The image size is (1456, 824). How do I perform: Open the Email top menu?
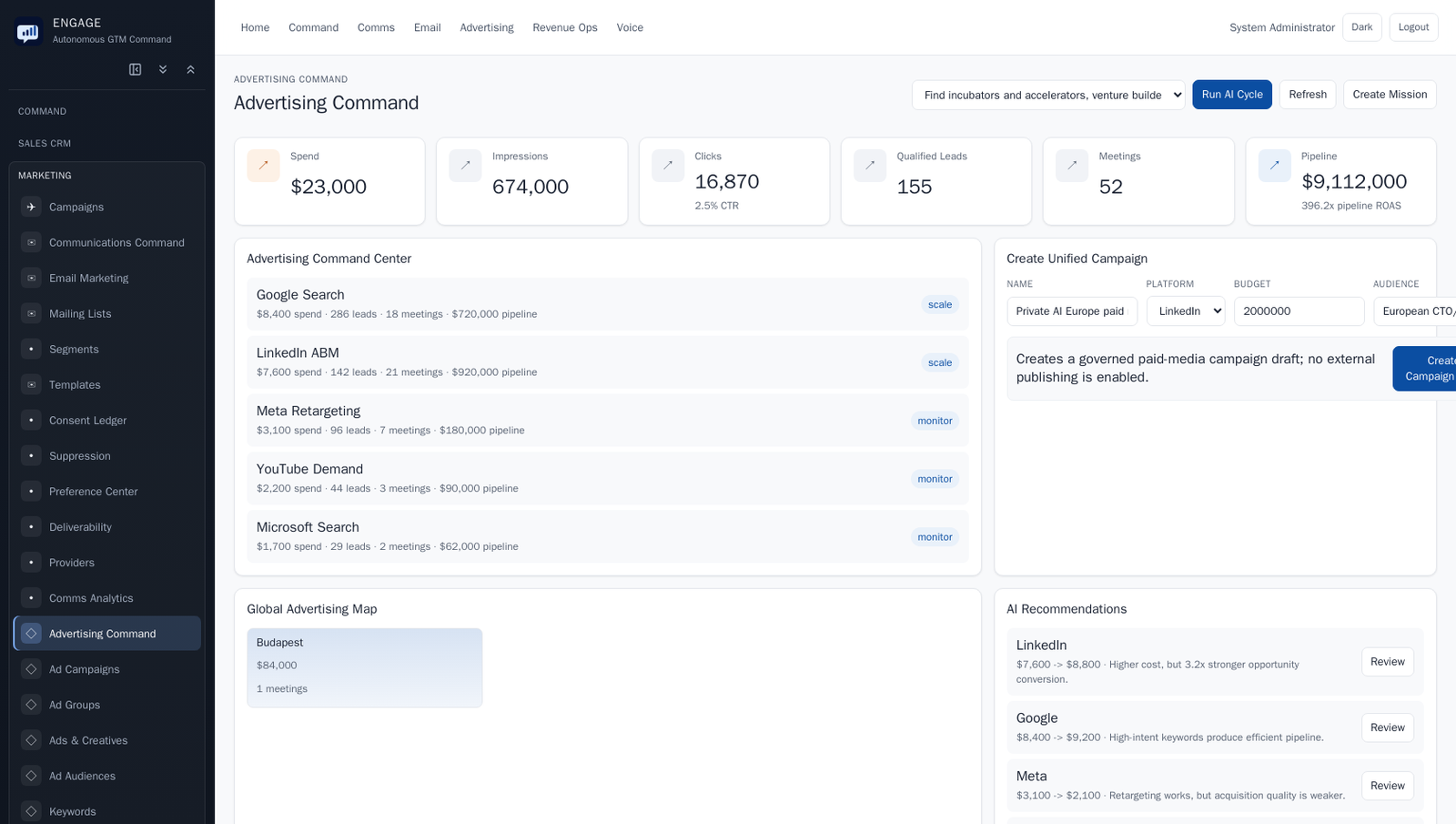[x=427, y=27]
